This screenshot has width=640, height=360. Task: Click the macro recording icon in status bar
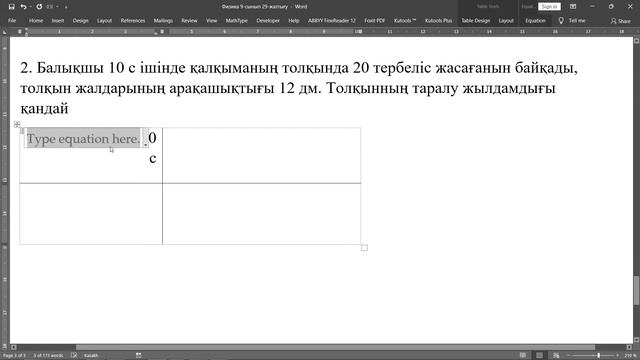pyautogui.click(x=139, y=356)
